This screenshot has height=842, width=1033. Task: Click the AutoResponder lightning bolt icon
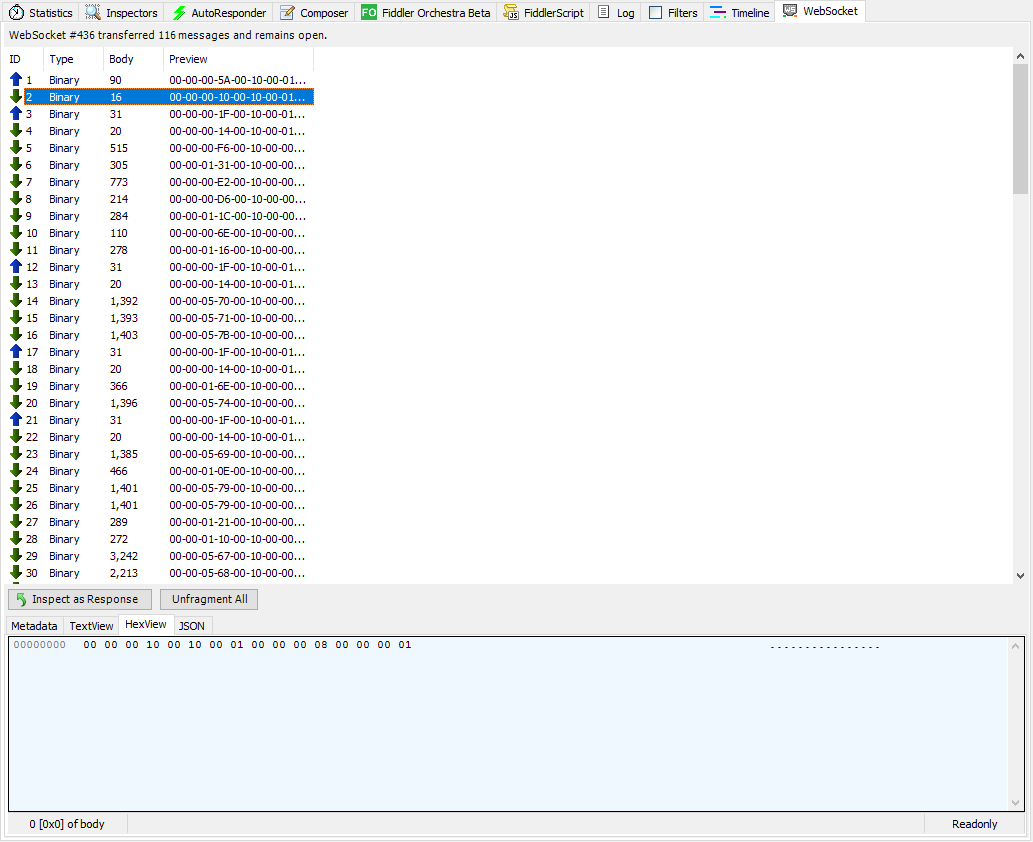point(179,13)
